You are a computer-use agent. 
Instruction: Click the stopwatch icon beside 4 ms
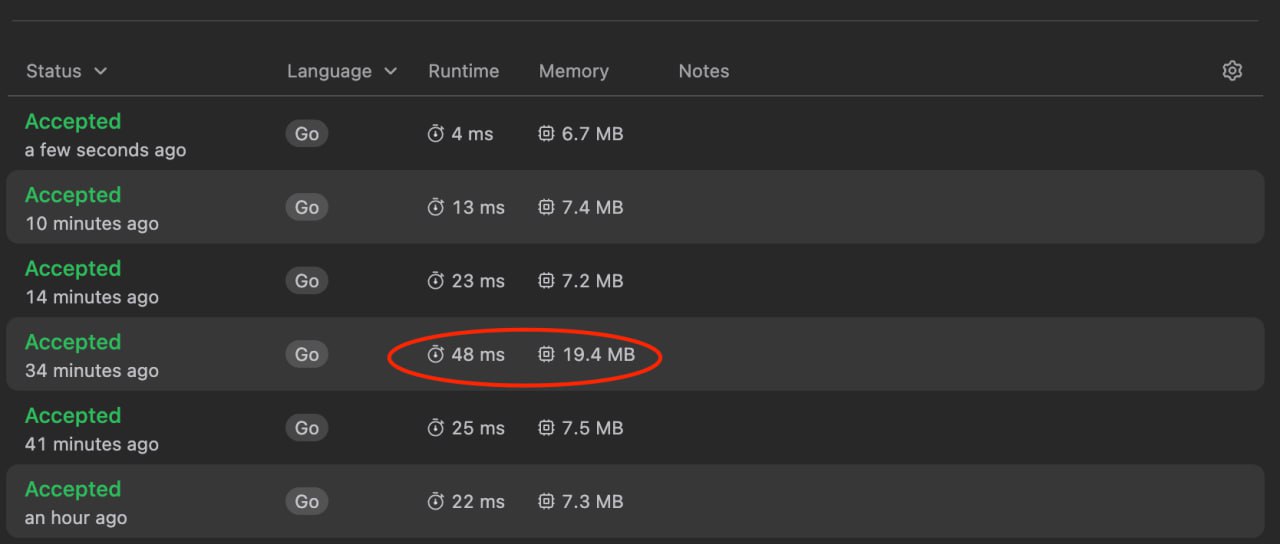[435, 133]
